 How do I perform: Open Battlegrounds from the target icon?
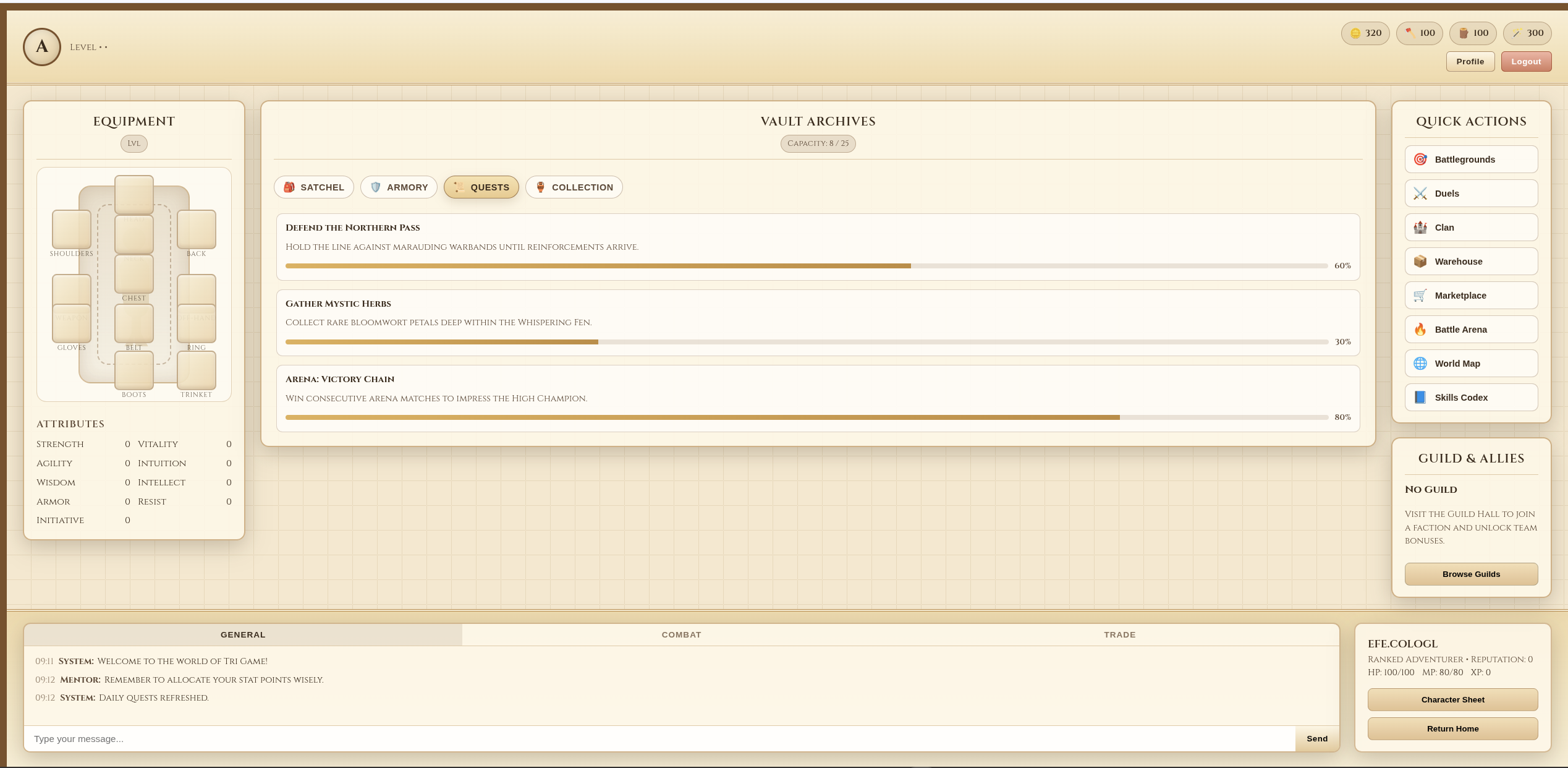click(x=1420, y=160)
